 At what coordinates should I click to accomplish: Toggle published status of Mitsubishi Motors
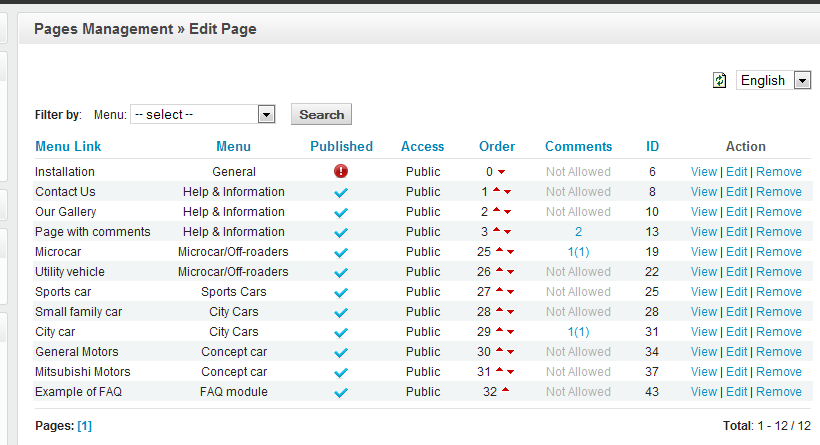[x=341, y=372]
